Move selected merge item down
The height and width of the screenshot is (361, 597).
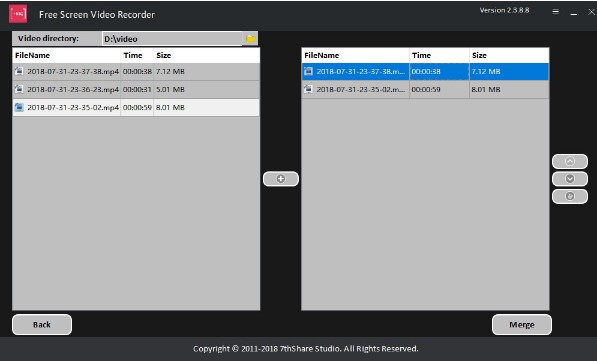570,179
